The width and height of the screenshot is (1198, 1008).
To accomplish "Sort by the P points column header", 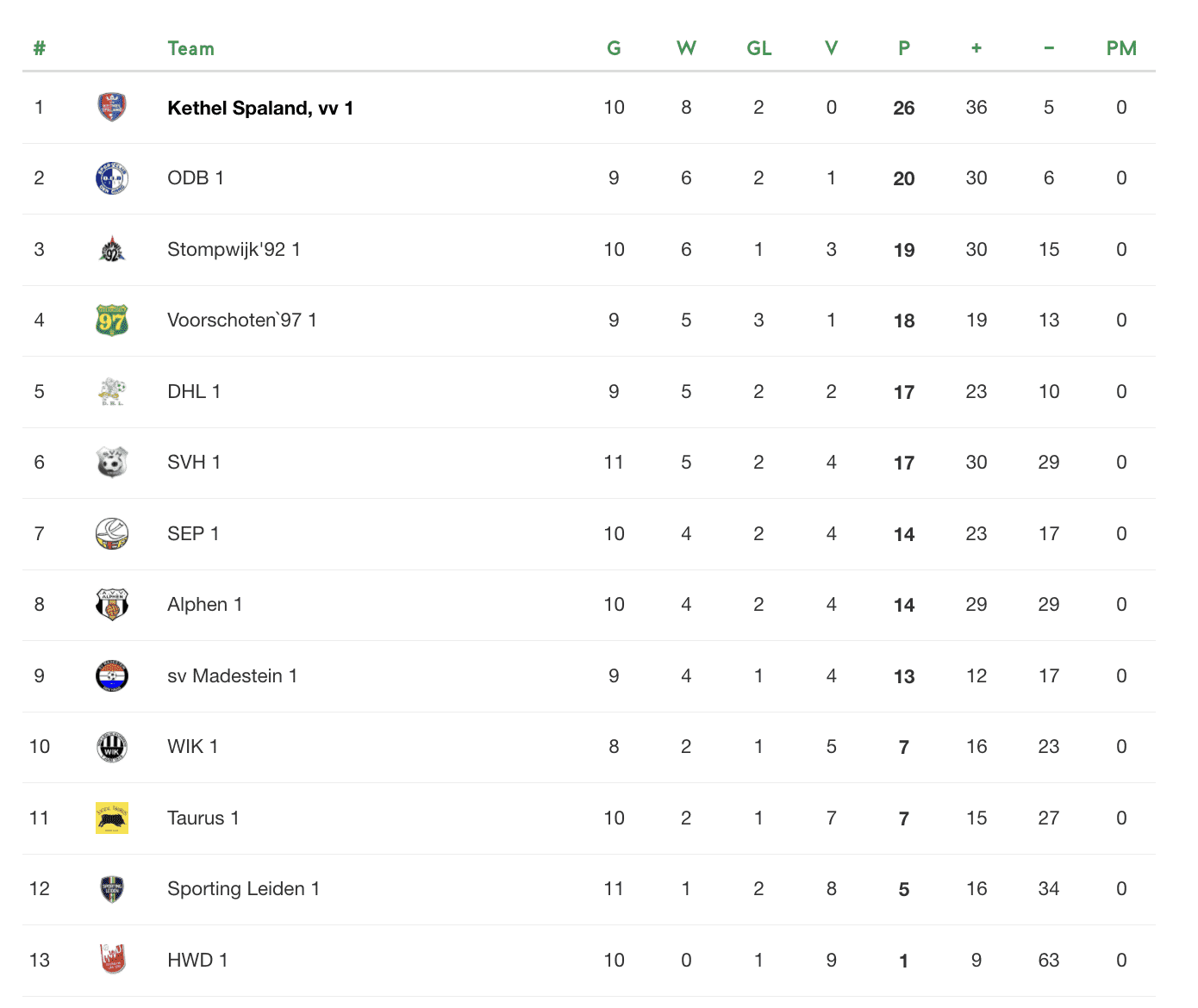I will 904,48.
